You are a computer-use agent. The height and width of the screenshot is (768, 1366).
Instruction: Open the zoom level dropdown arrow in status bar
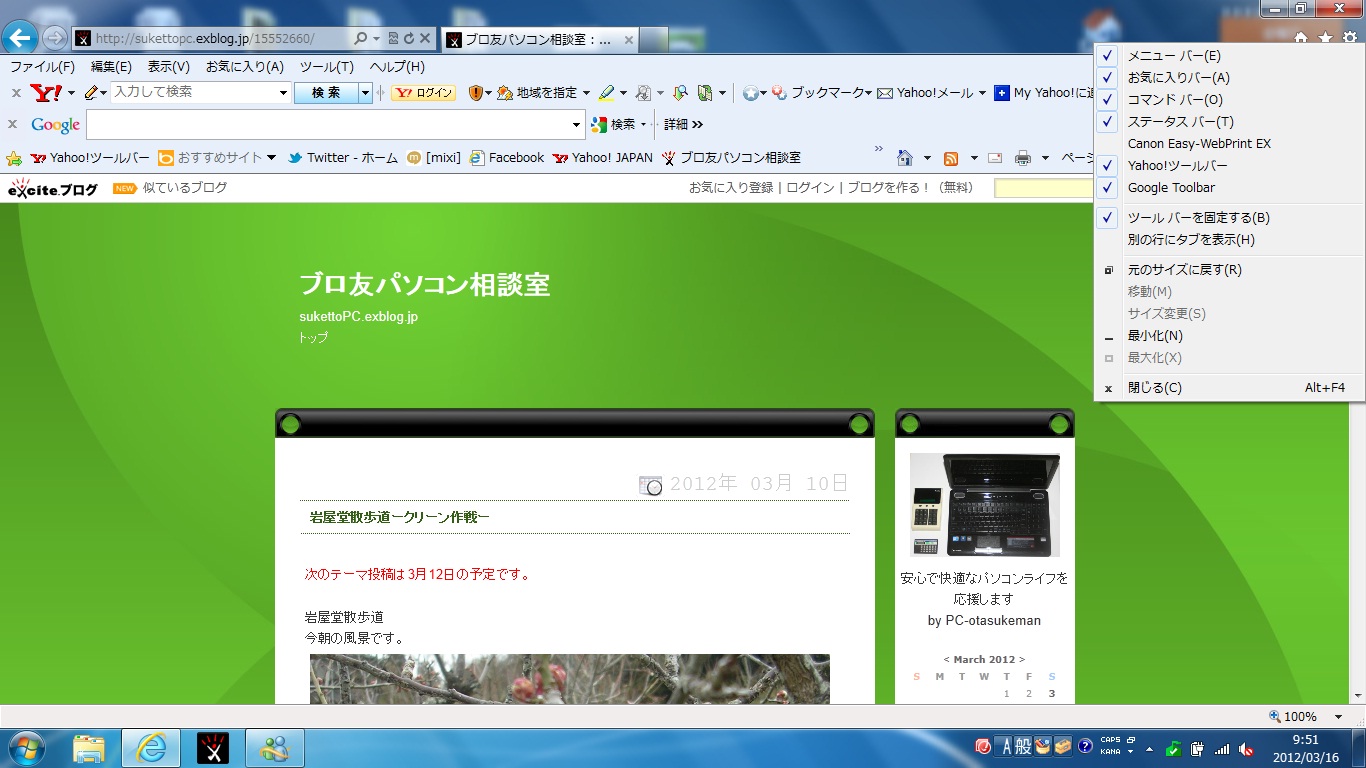click(x=1338, y=717)
